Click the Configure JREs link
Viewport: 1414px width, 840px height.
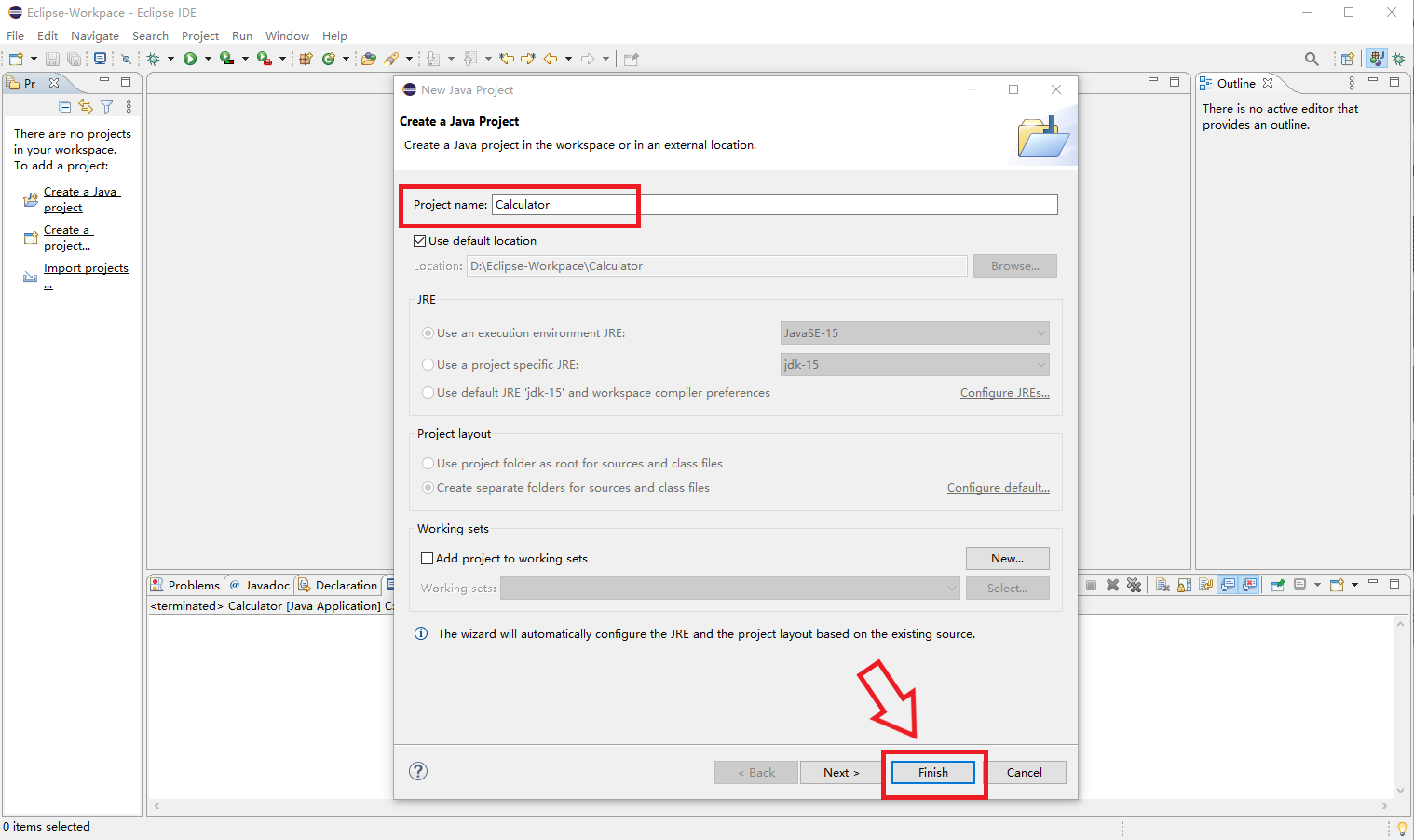1004,393
